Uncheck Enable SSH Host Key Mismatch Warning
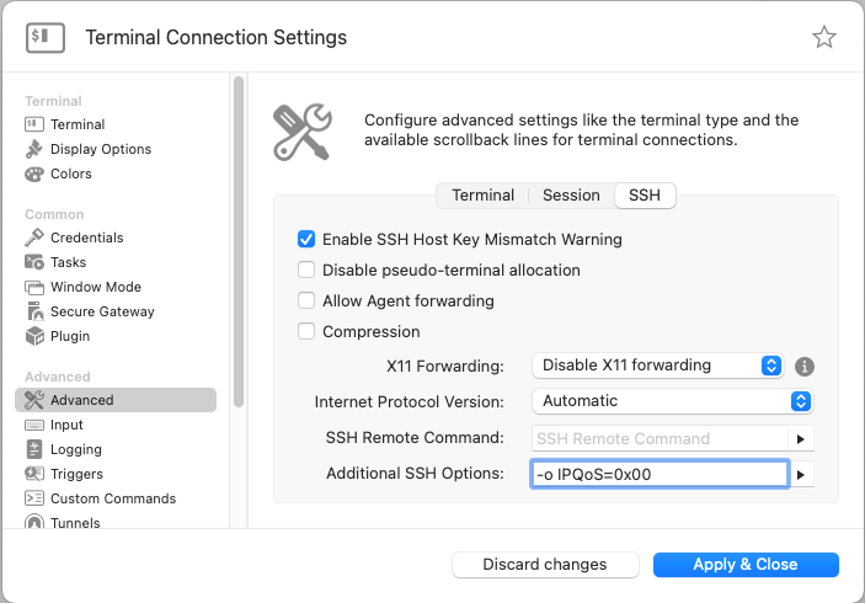The image size is (866, 604). click(306, 239)
